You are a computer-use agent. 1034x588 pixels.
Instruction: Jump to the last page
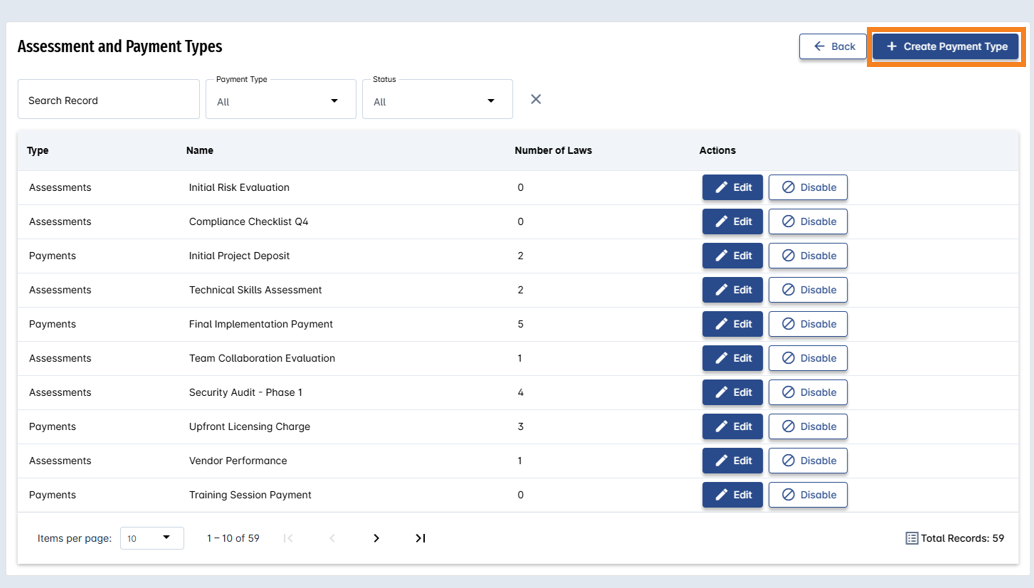click(x=420, y=539)
